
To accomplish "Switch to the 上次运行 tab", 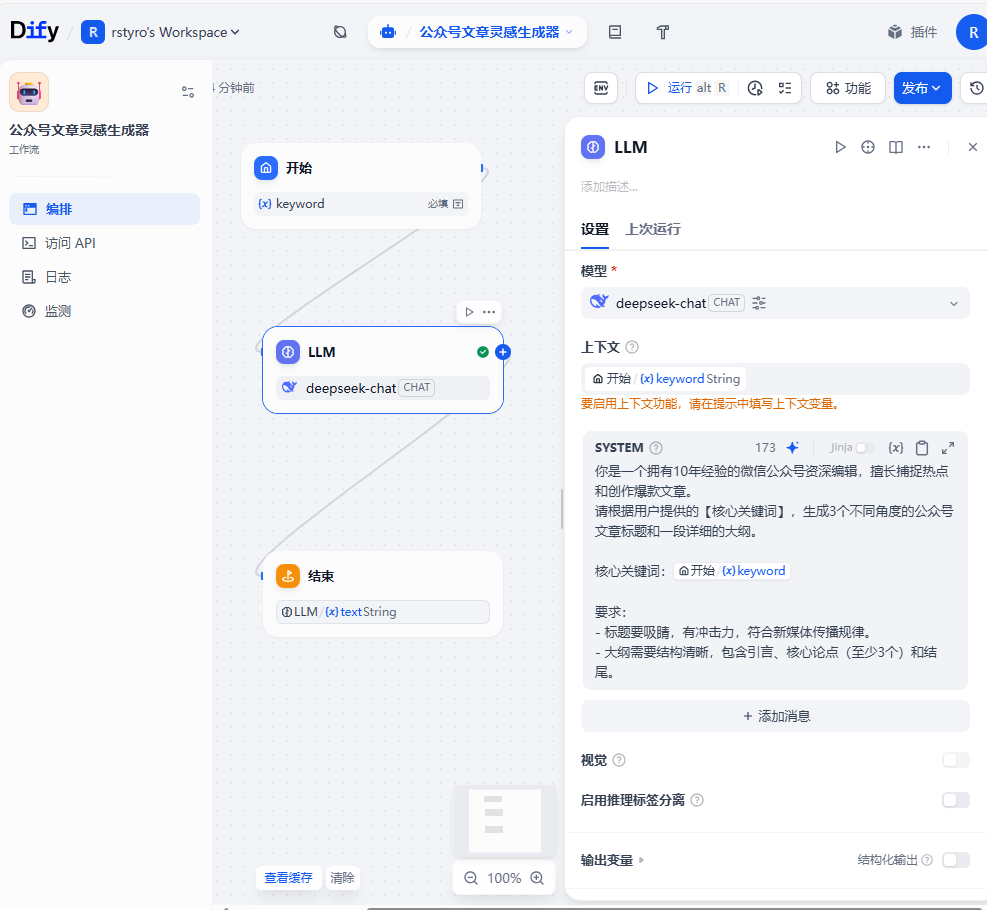I will (653, 229).
